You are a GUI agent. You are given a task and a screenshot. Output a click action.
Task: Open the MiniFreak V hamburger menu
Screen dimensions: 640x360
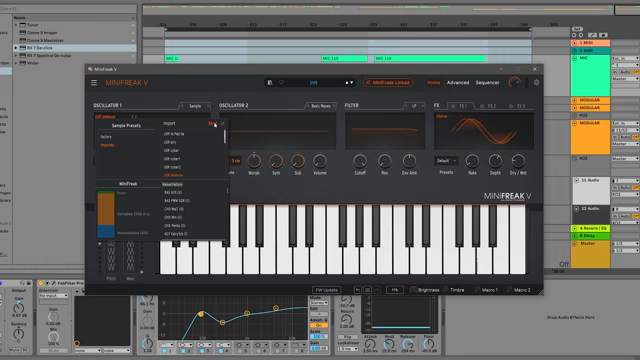94,82
